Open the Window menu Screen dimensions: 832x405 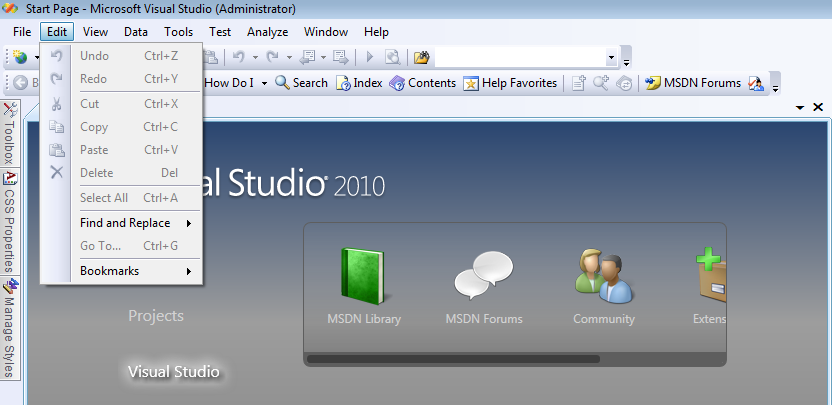(326, 32)
